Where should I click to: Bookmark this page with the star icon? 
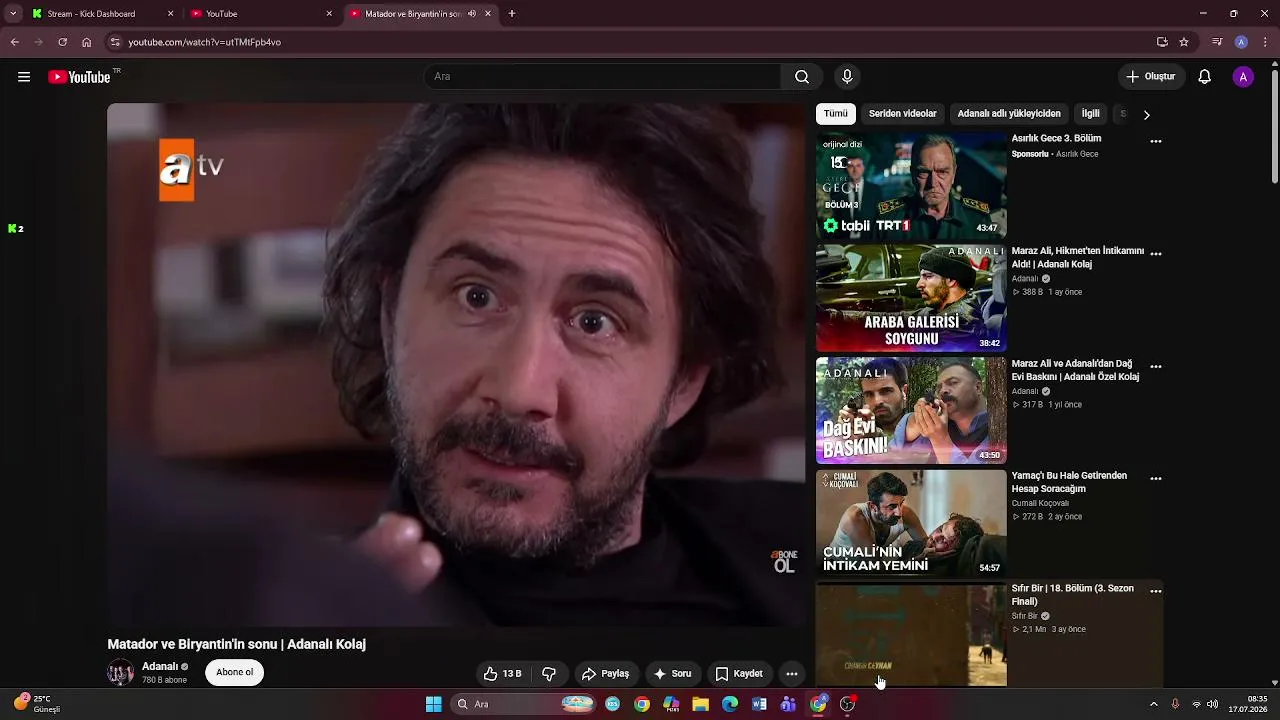(x=1184, y=42)
